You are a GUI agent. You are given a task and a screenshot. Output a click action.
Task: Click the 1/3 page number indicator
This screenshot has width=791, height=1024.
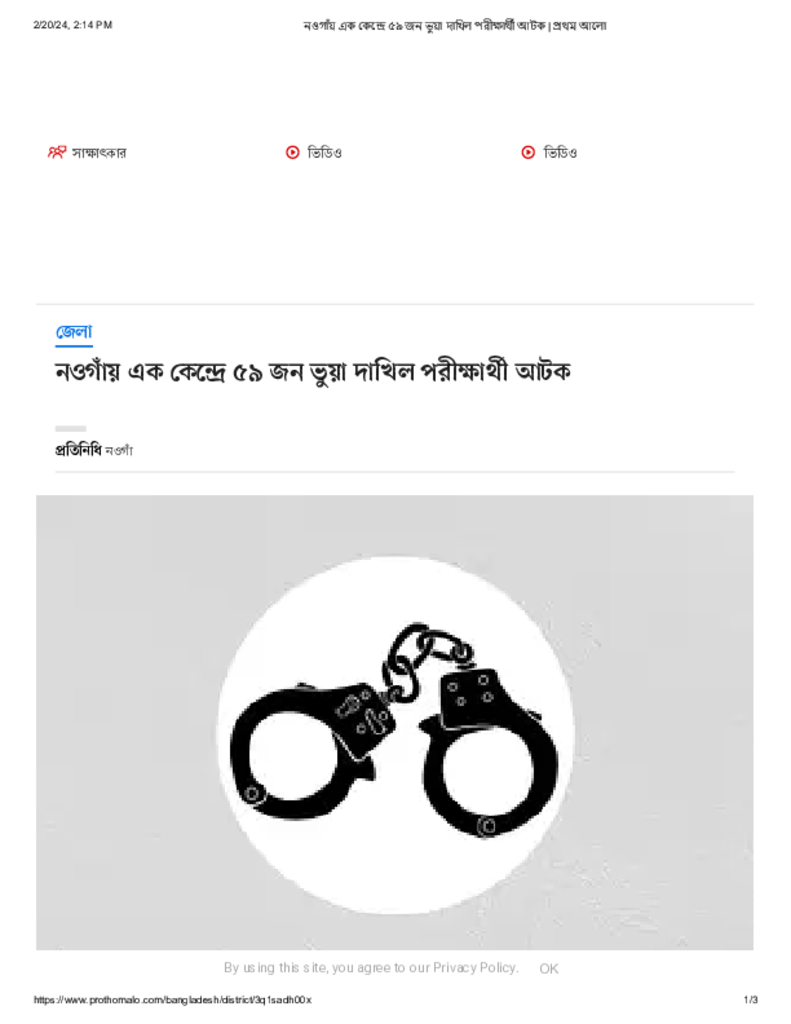(x=751, y=1000)
